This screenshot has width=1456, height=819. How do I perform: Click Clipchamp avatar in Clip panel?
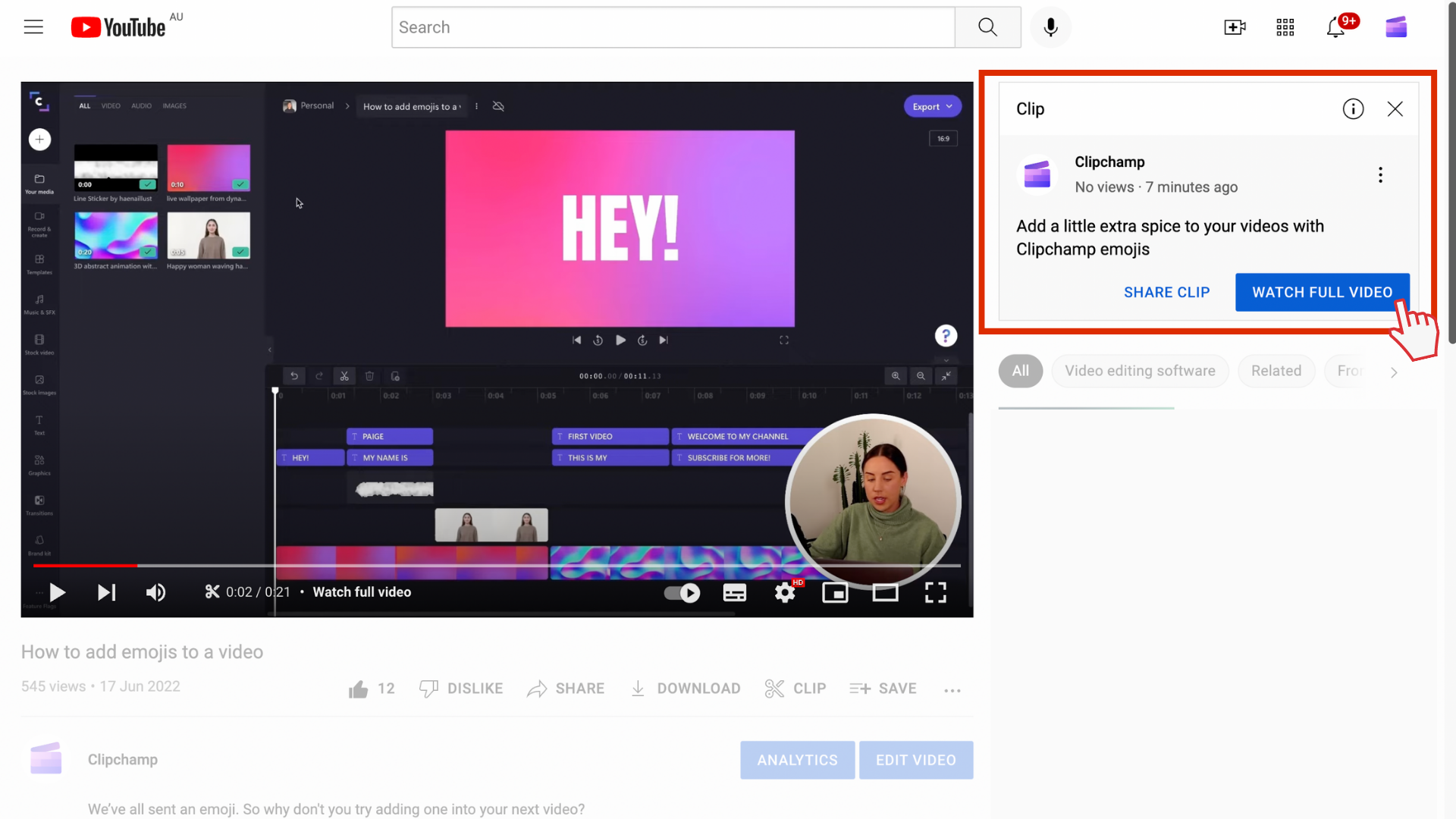[1037, 174]
